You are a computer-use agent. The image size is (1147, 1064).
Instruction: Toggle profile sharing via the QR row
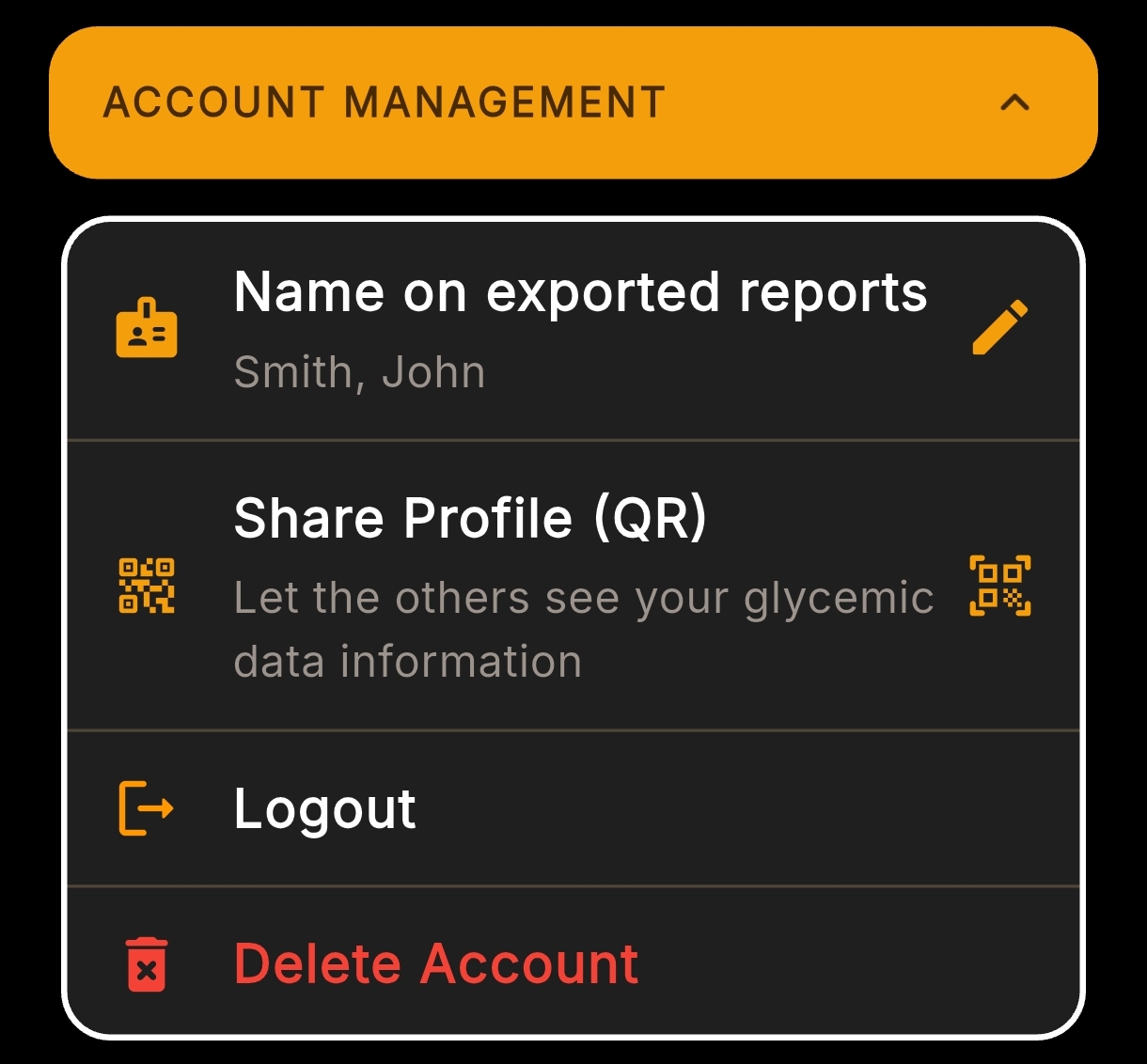[573, 586]
